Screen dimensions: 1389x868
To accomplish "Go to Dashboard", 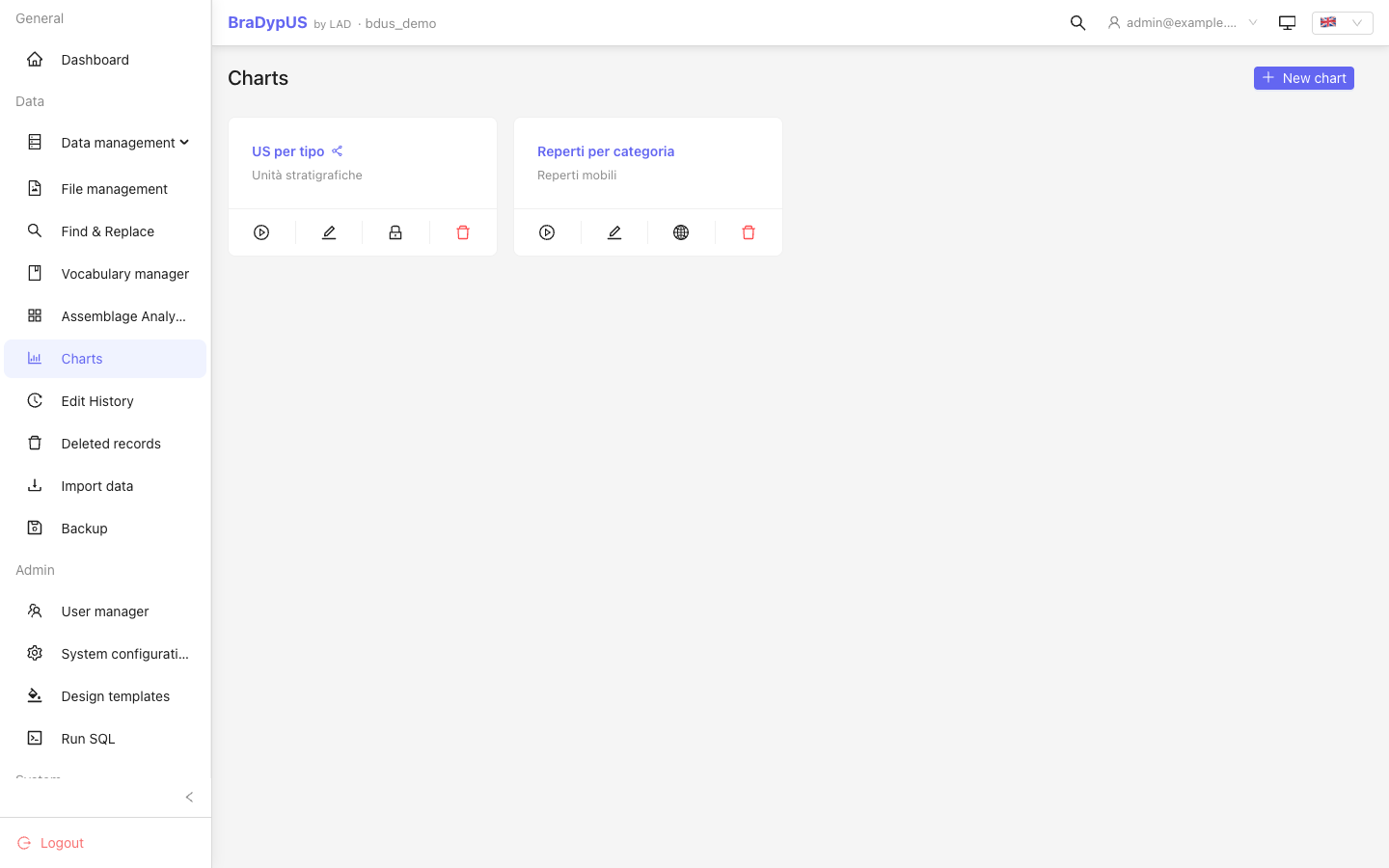I will (x=105, y=60).
